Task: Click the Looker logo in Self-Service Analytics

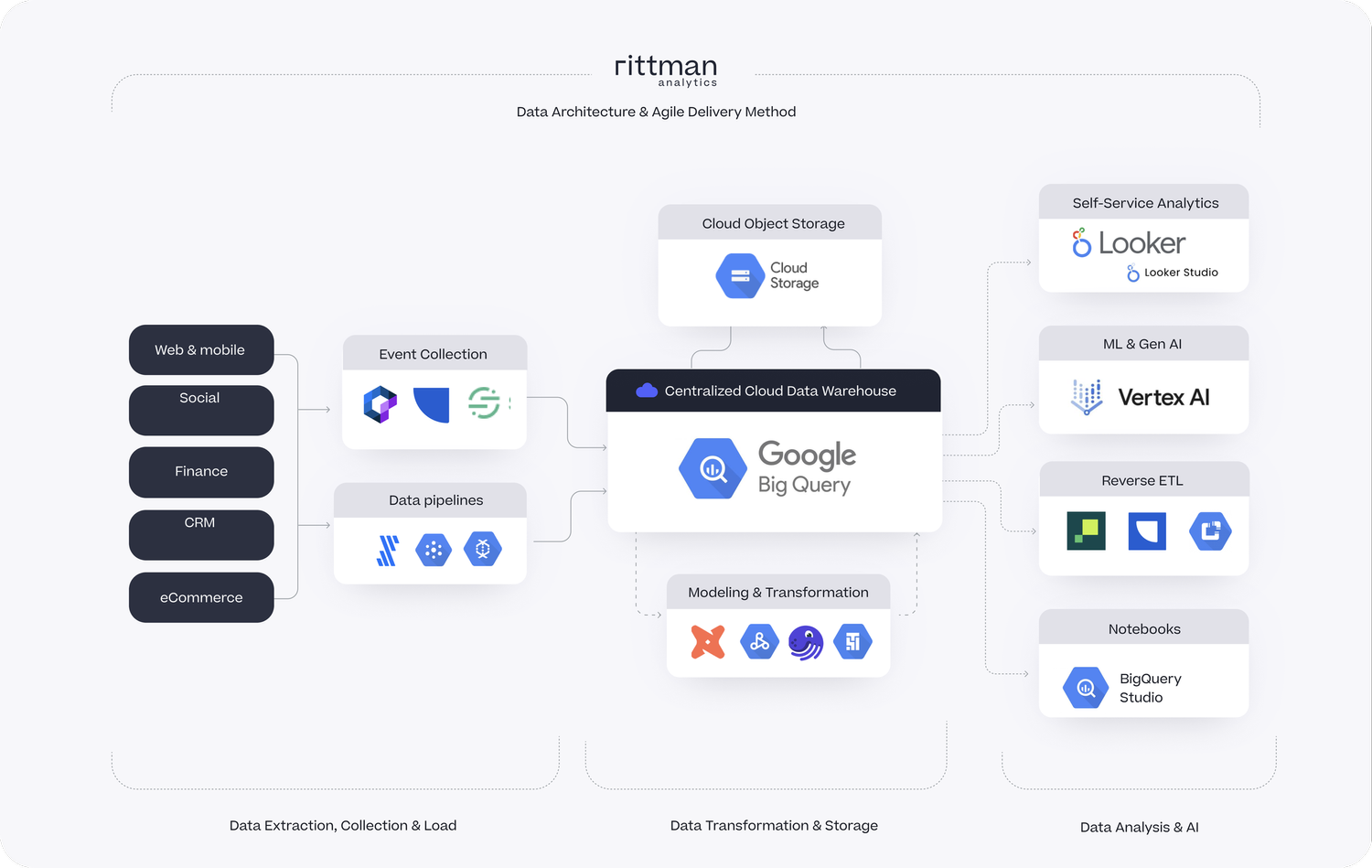Action: click(1128, 242)
